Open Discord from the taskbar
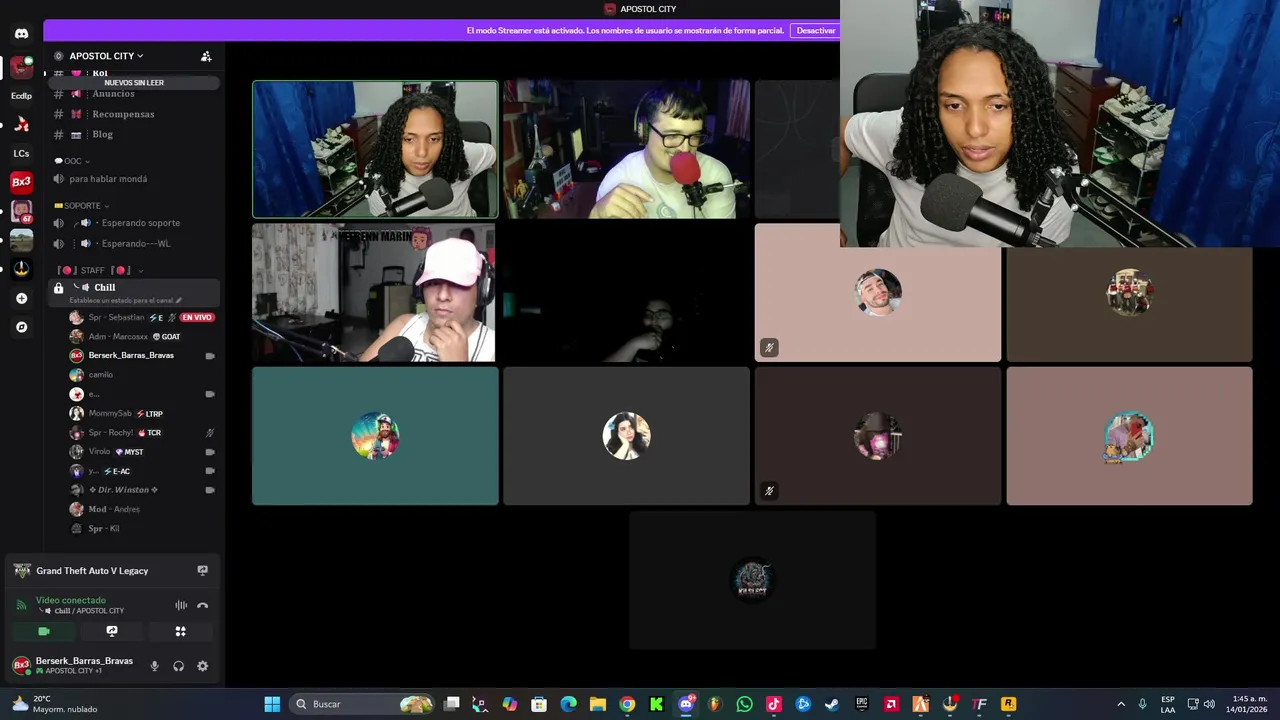 click(x=686, y=704)
